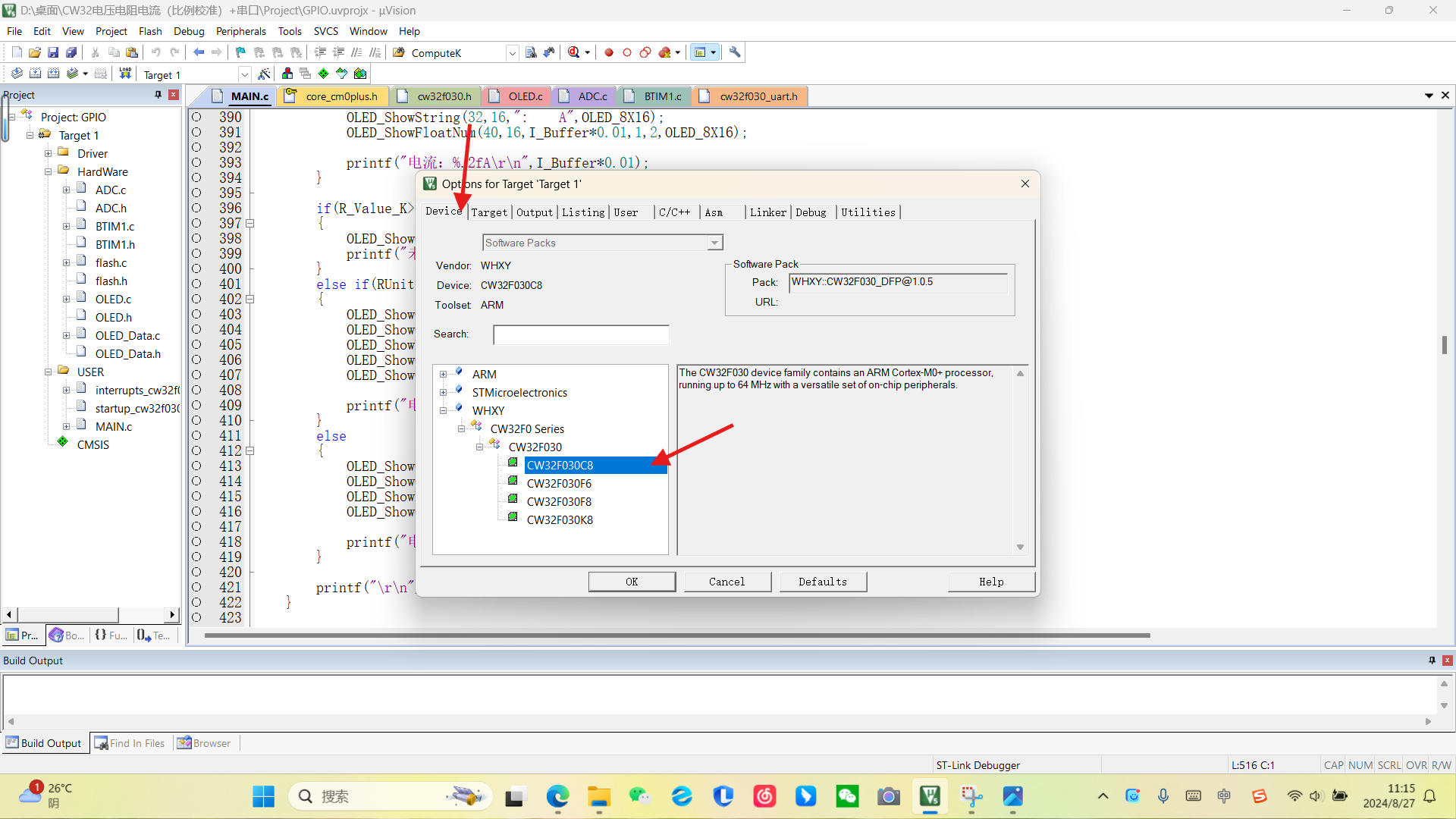
Task: Click Cancel in Options for Target dialog
Action: click(727, 582)
